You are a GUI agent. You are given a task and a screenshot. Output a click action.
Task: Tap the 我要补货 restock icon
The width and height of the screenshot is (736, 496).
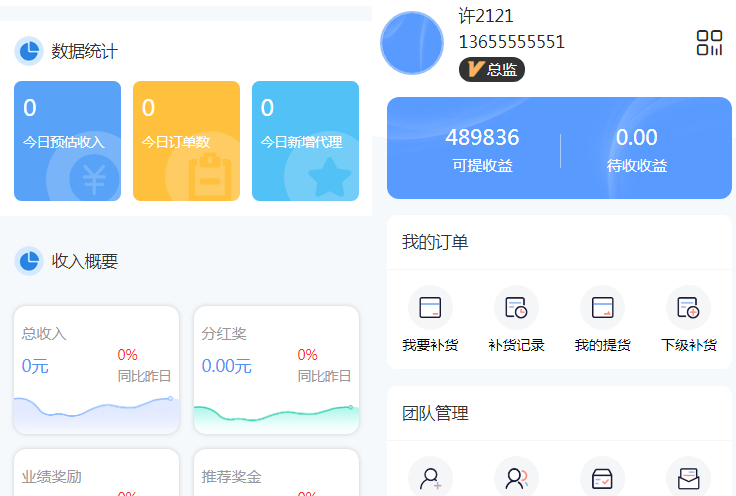[x=430, y=308]
